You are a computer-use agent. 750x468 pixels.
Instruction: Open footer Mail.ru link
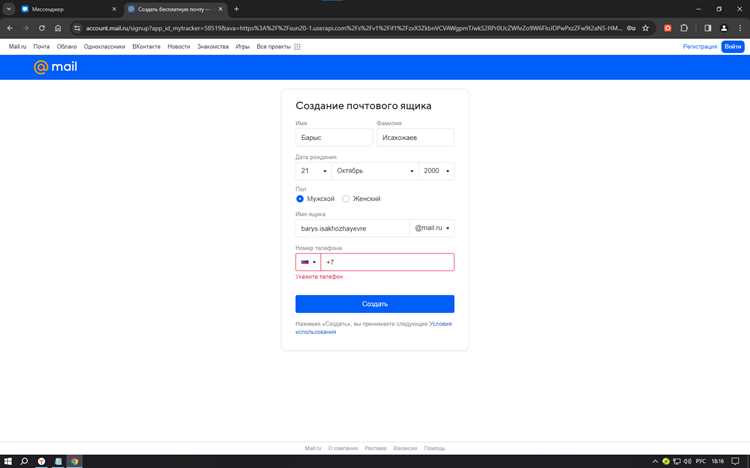coord(313,448)
